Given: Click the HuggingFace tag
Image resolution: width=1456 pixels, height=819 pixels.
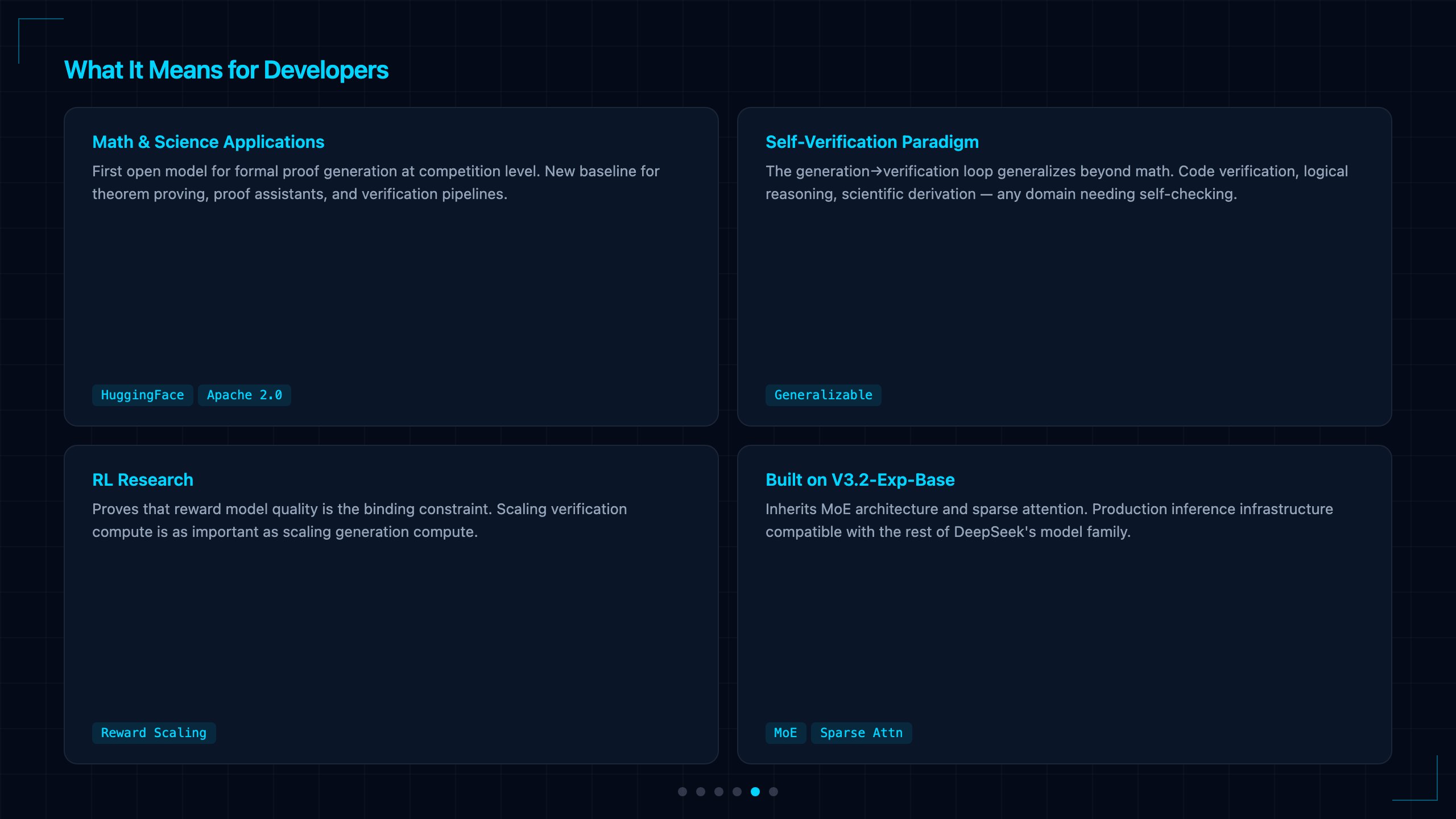Looking at the screenshot, I should 142,395.
